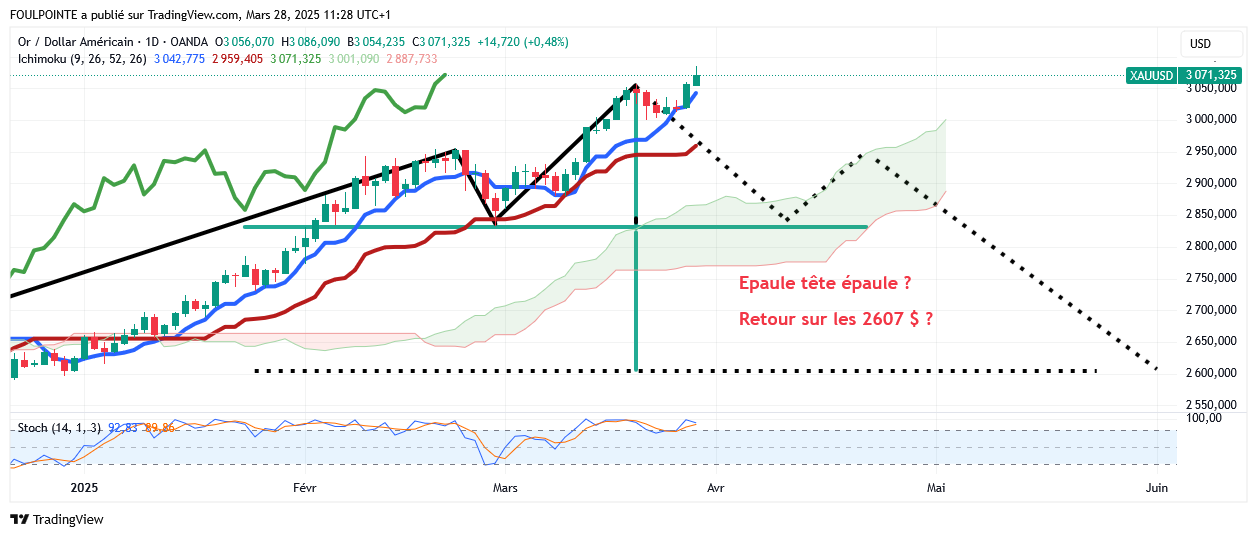Click the XAUUSD symbol tag
This screenshot has width=1257, height=537.
(1151, 75)
